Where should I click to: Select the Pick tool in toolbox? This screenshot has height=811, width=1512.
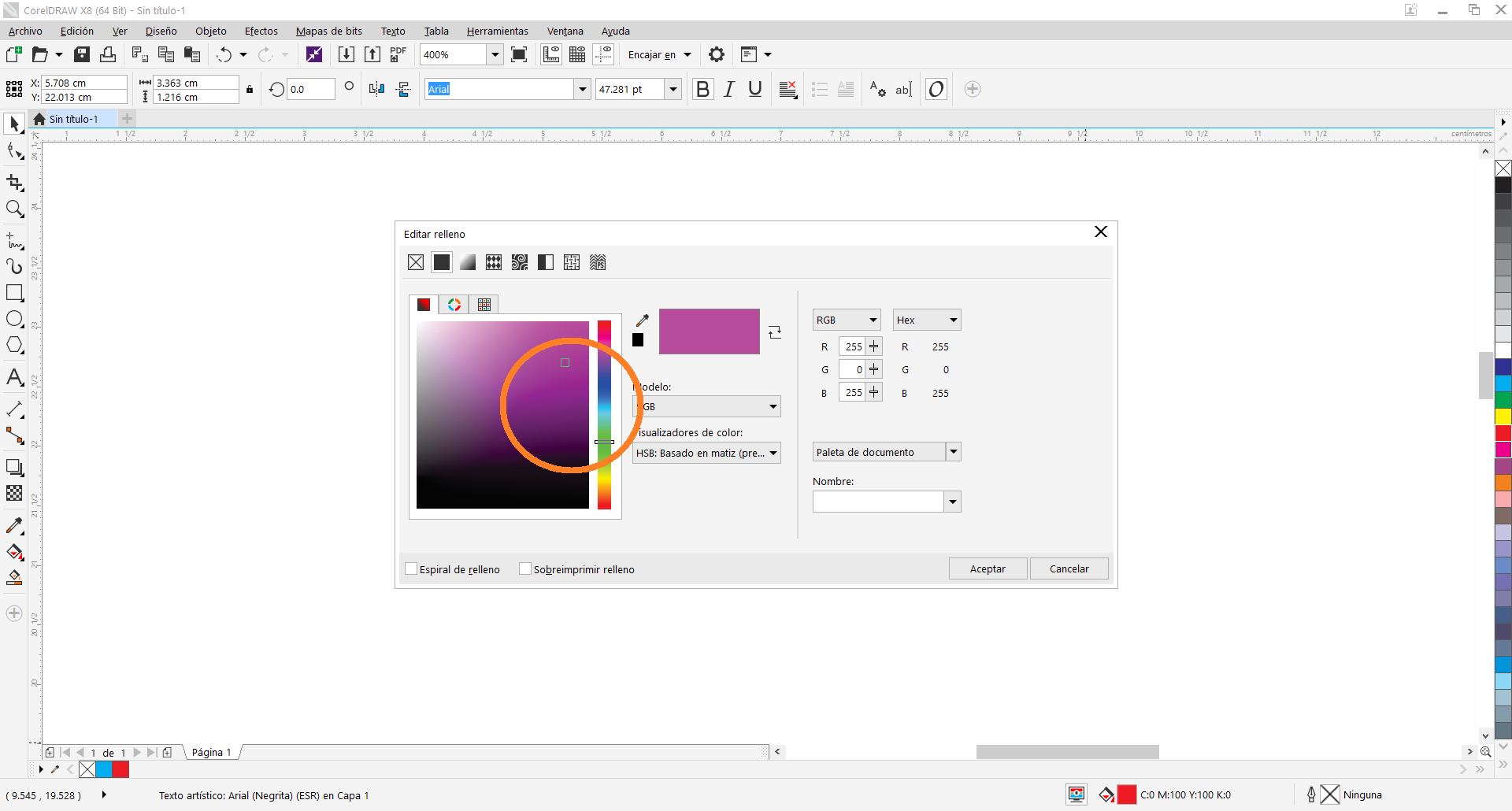[14, 124]
